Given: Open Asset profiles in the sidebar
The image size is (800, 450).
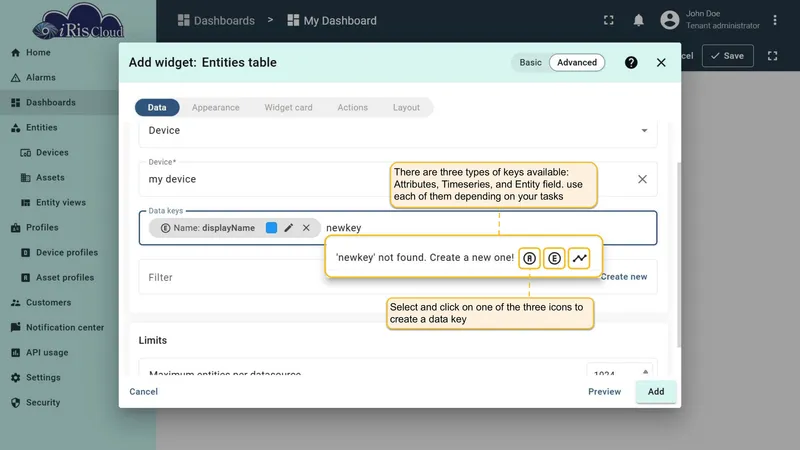Looking at the screenshot, I should [x=59, y=278].
